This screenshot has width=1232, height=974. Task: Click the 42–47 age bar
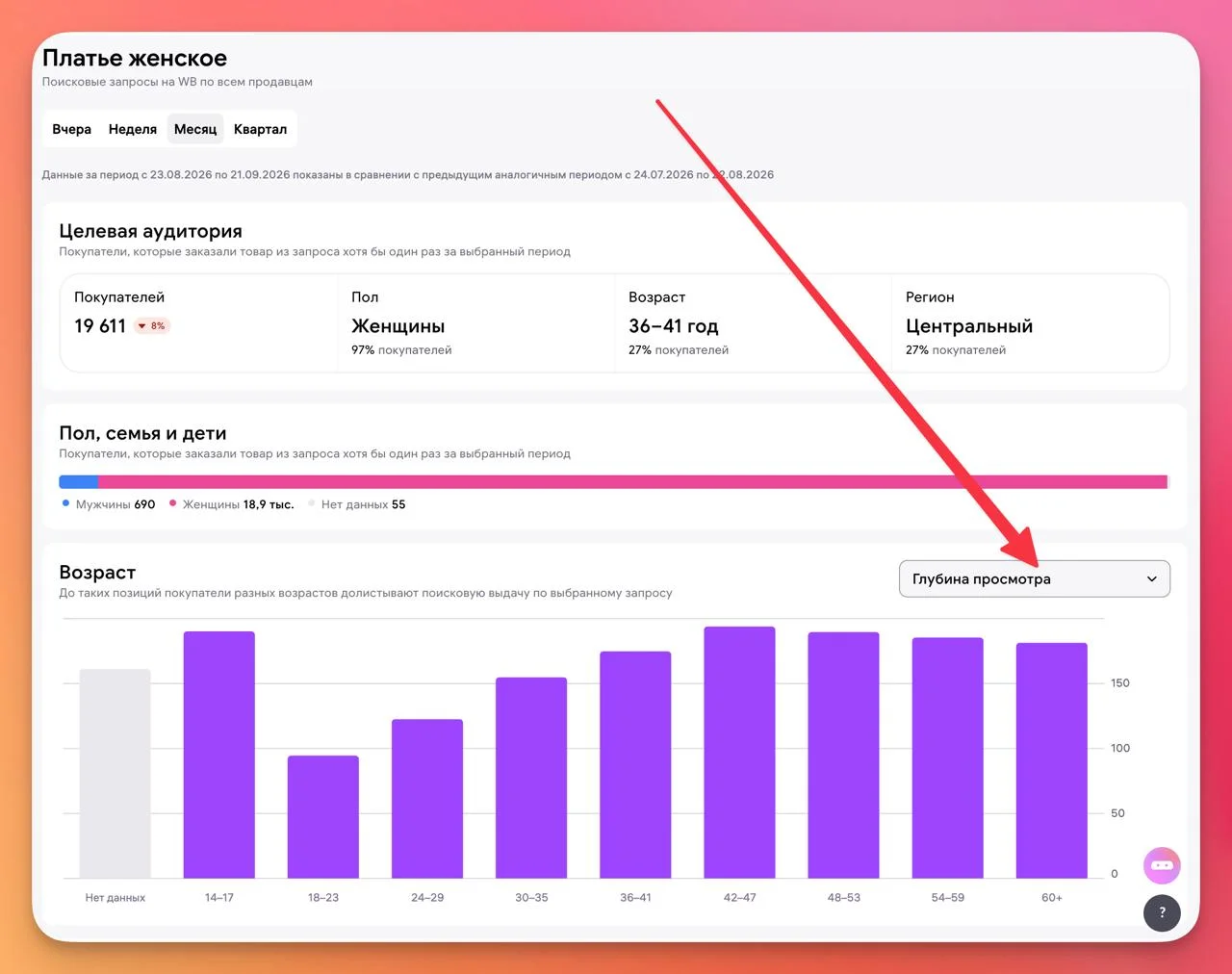[739, 753]
